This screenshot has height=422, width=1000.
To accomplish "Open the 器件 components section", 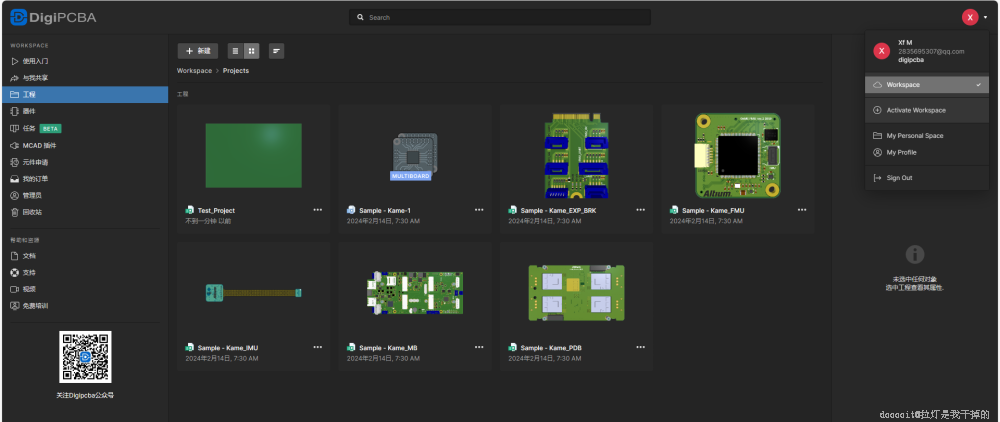I will pyautogui.click(x=29, y=111).
